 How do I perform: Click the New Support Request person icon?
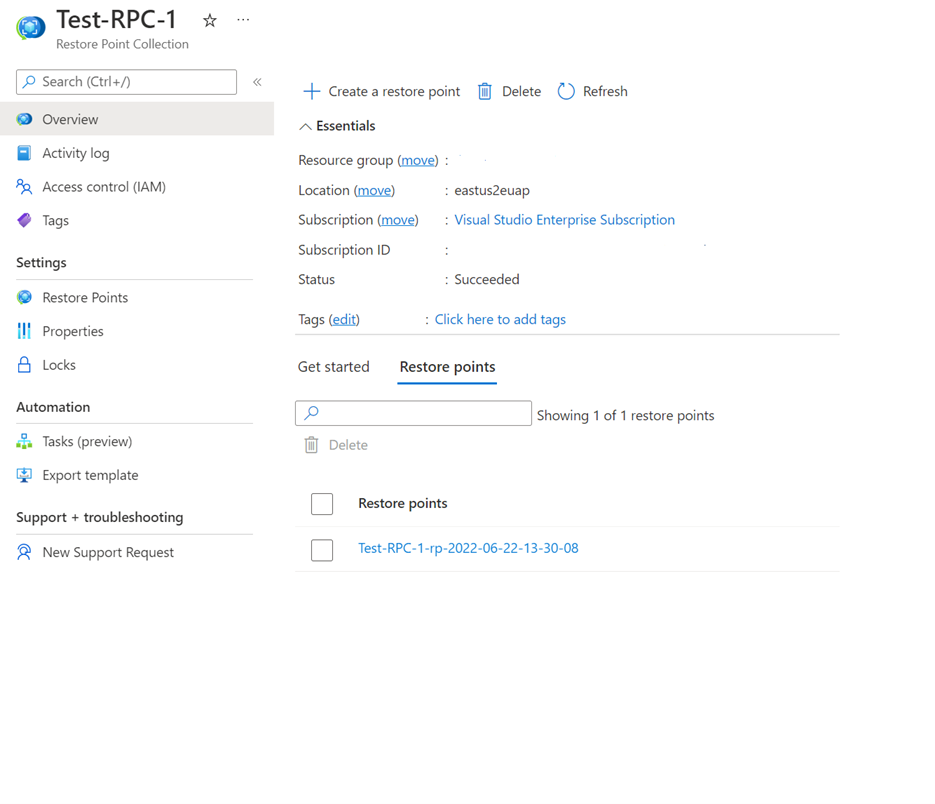tap(24, 552)
